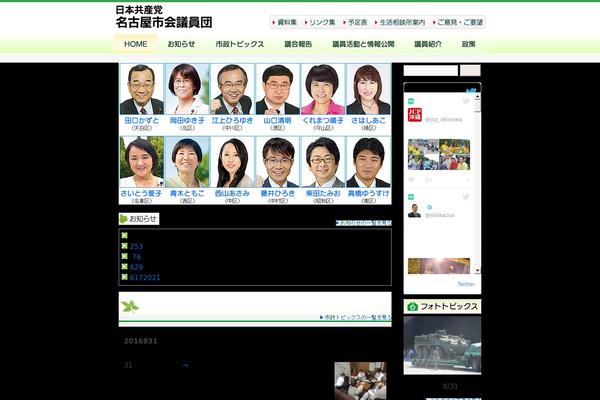Open 岡田ゆき子 member profile photo
600x400 pixels.
[187, 89]
